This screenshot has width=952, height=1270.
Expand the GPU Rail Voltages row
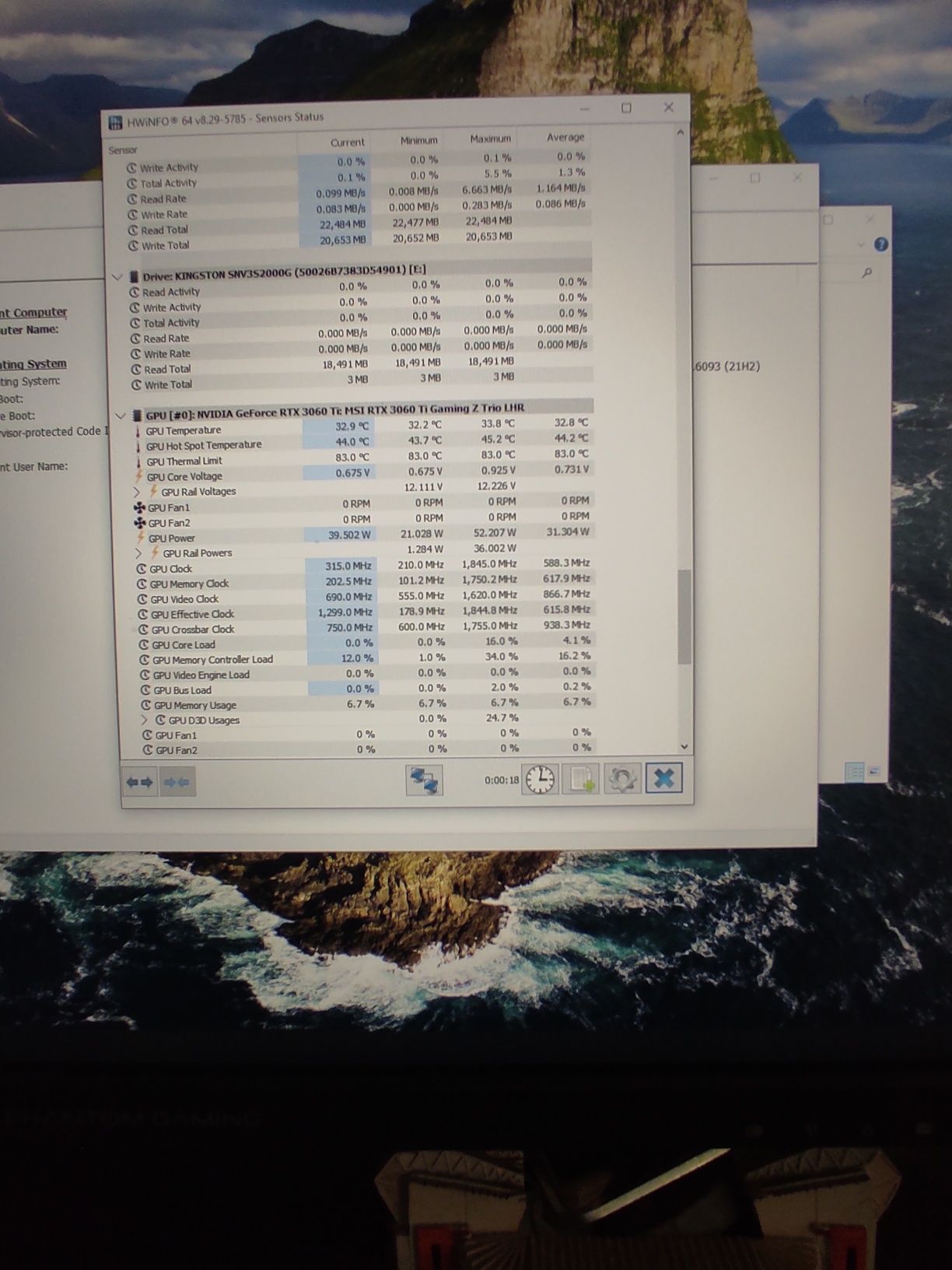click(137, 492)
